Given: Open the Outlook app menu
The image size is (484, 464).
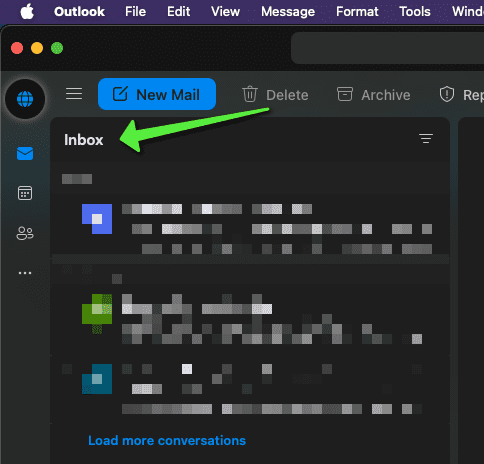Looking at the screenshot, I should (79, 12).
